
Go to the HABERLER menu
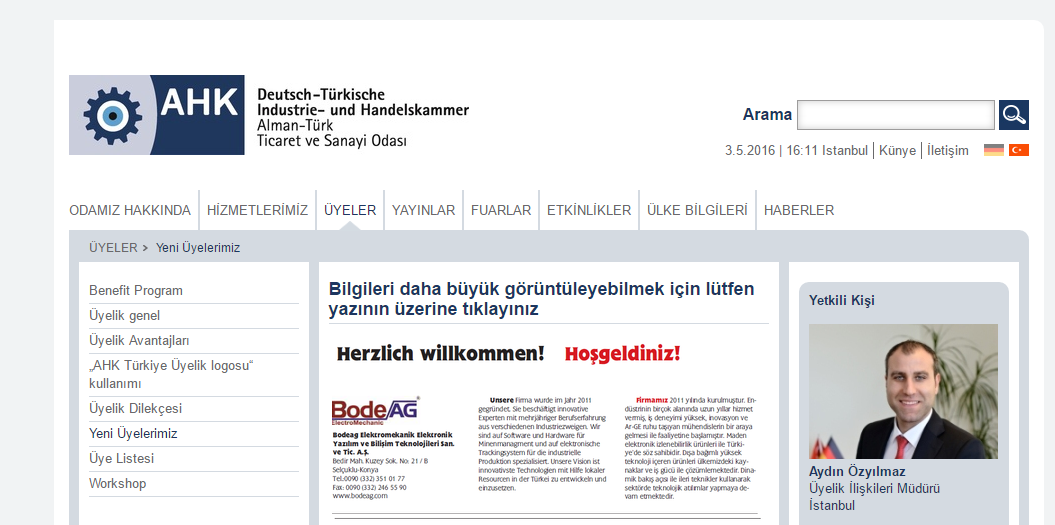pos(799,210)
